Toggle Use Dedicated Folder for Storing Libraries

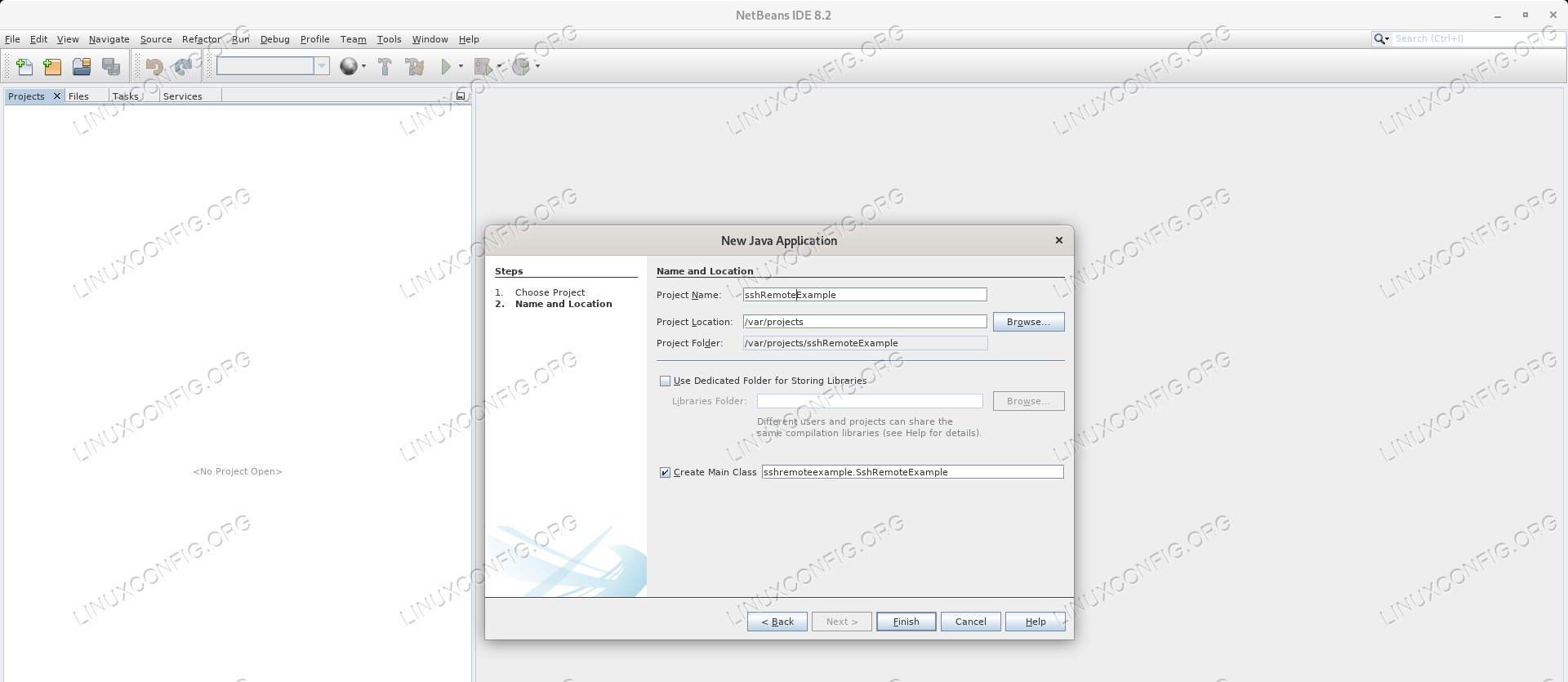point(665,381)
